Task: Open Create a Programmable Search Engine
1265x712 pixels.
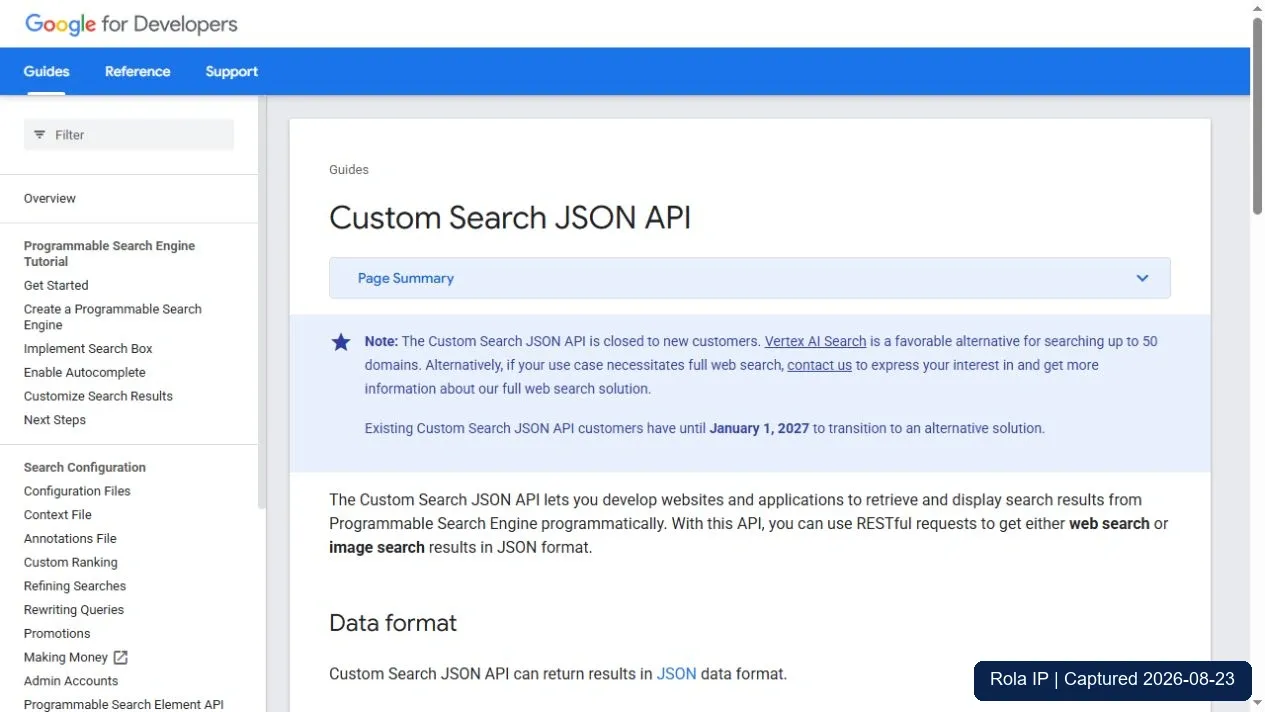Action: [x=113, y=317]
